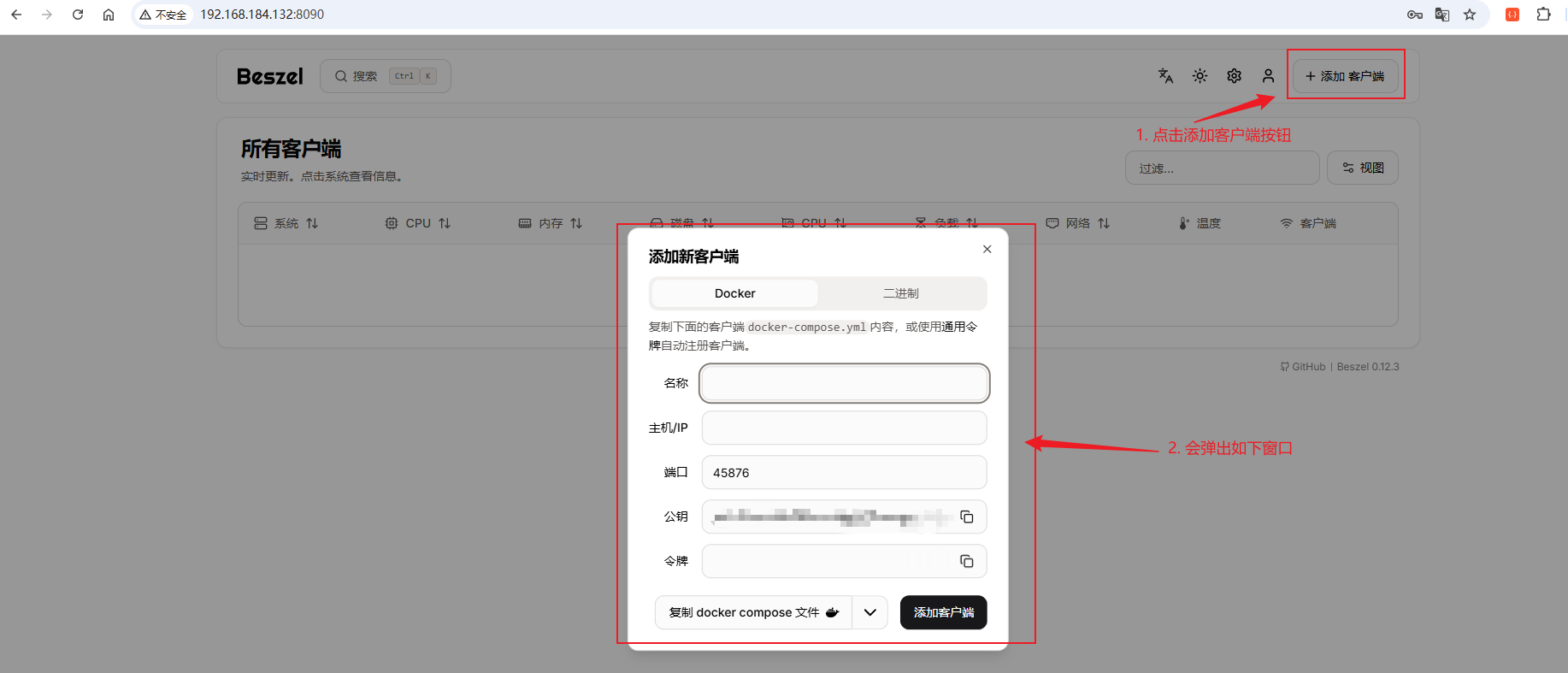Open the user account icon
The width and height of the screenshot is (1568, 673).
click(x=1269, y=76)
